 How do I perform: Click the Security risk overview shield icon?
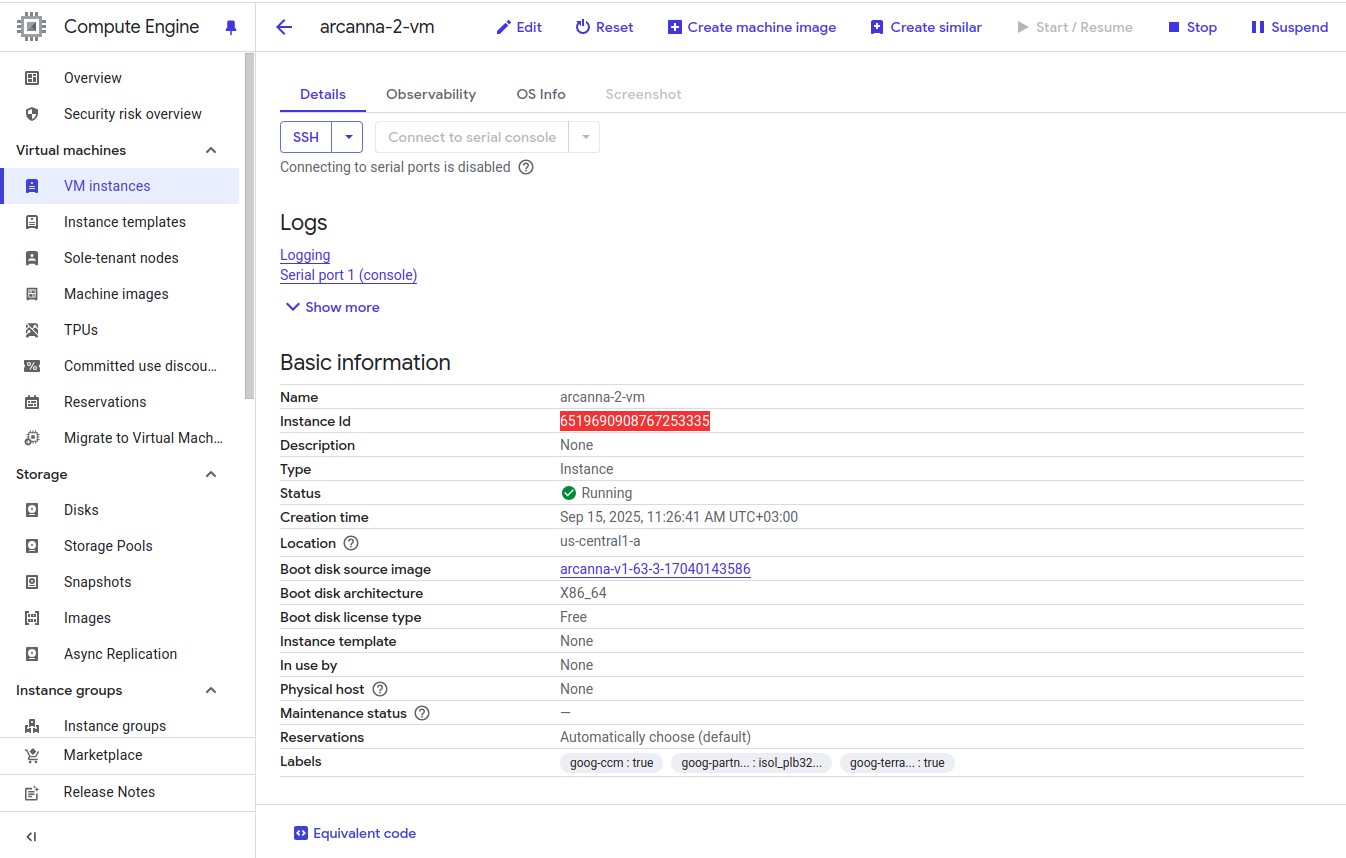[32, 114]
